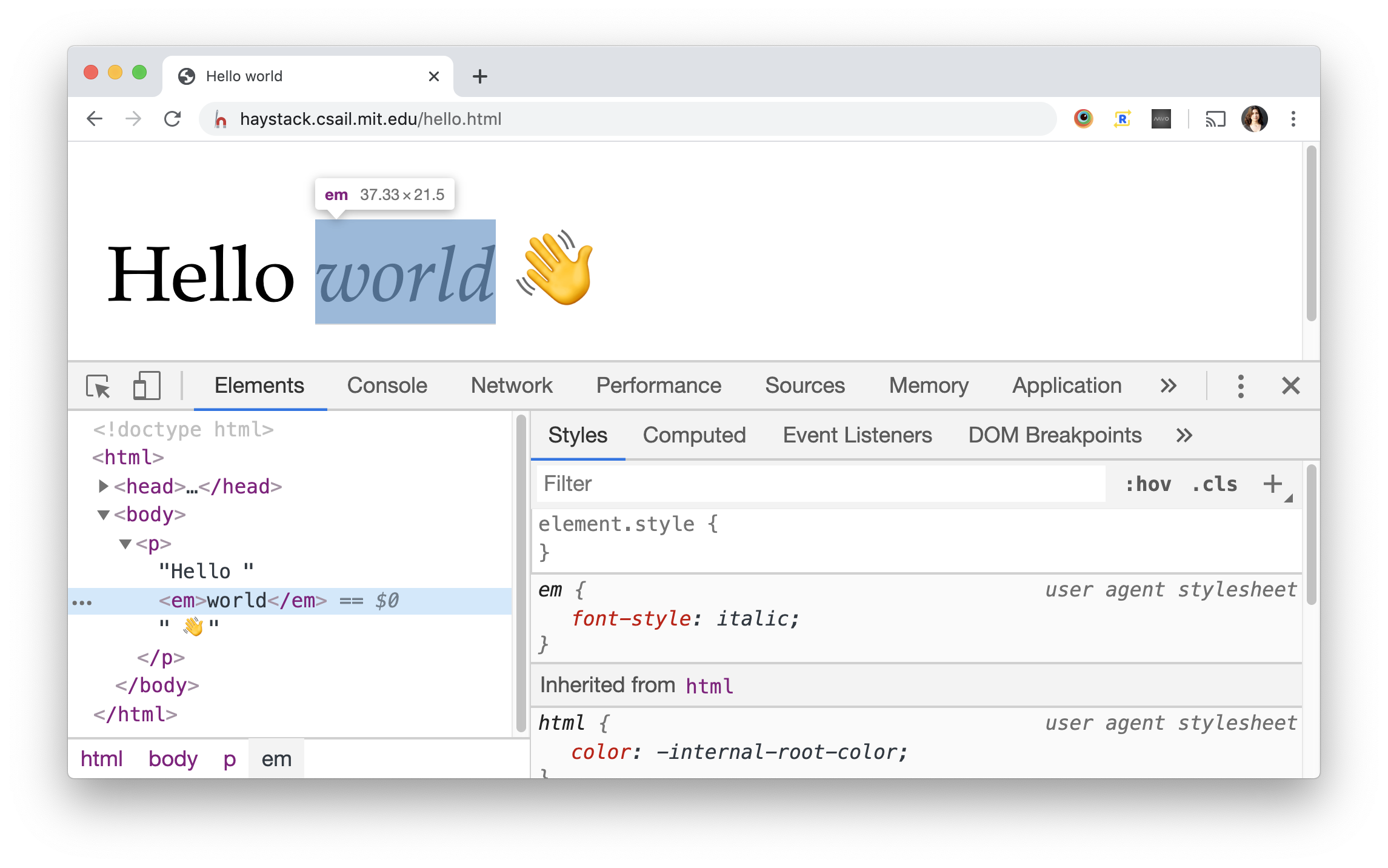Screen dimensions: 1388x868
Task: Click the browser back arrow
Action: click(x=95, y=119)
